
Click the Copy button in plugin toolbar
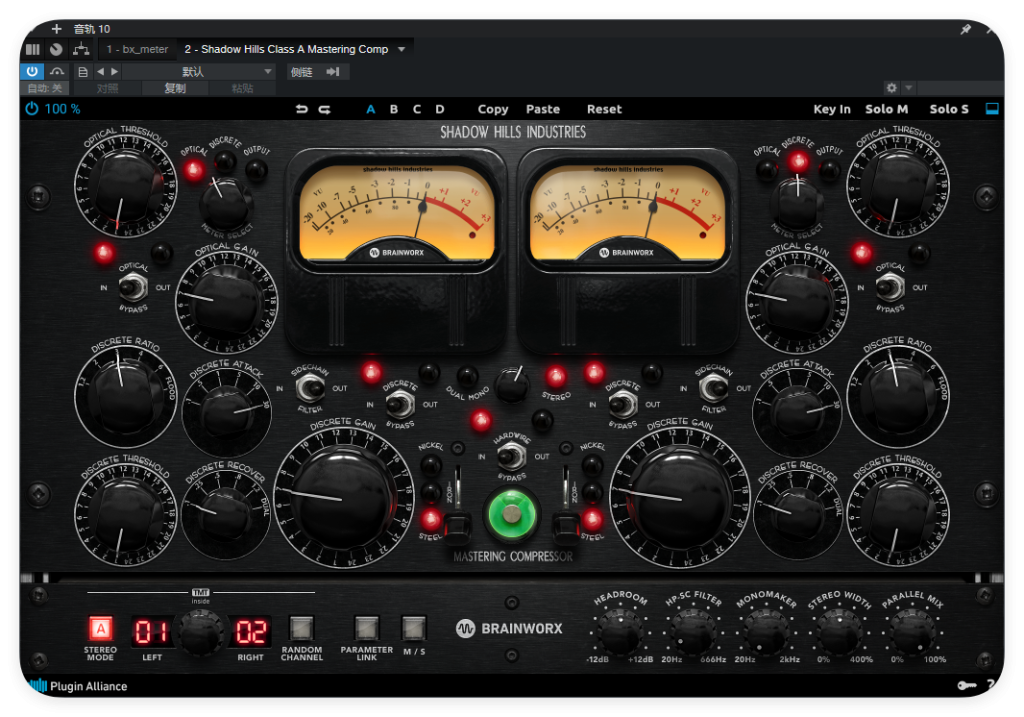coord(493,109)
